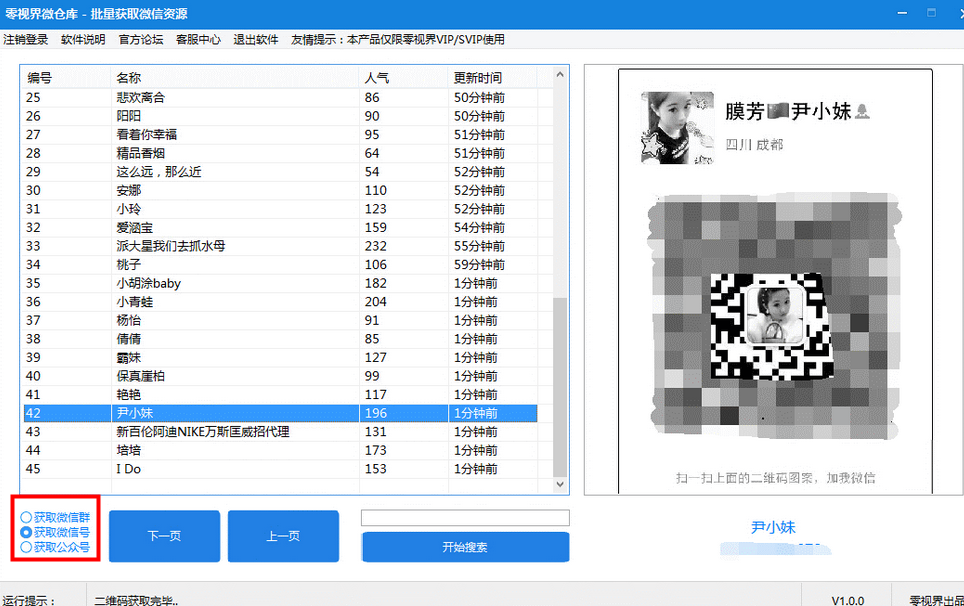Select row 精品香烟
This screenshot has width=964, height=606.
click(280, 153)
